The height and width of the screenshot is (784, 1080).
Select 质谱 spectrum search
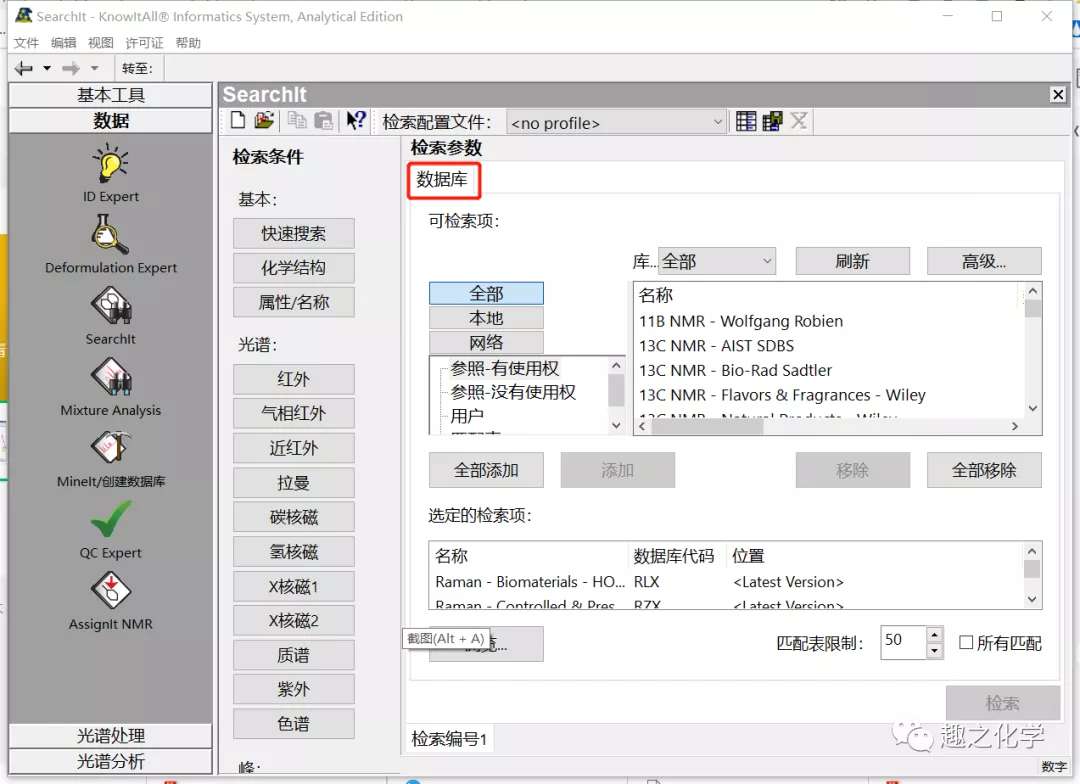293,655
